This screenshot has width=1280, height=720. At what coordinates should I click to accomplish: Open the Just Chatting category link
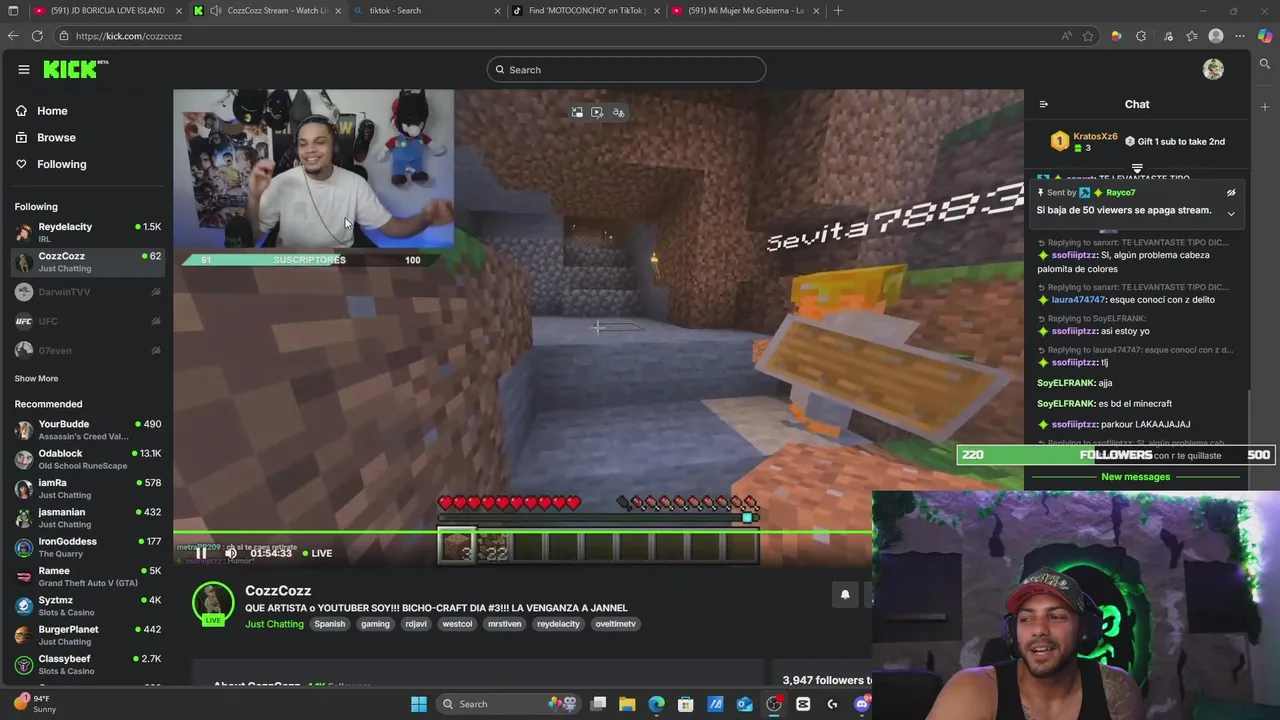pos(274,624)
